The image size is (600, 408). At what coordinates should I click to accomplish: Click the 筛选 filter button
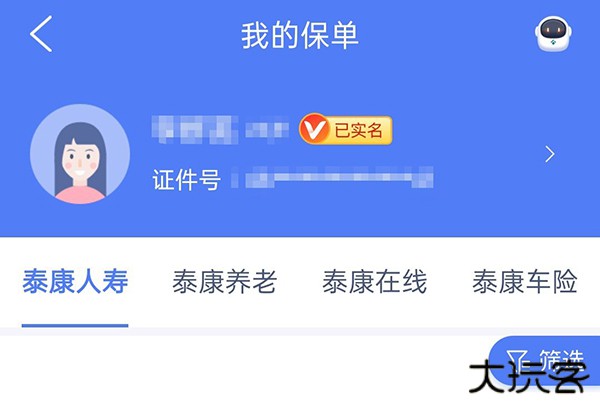point(544,360)
